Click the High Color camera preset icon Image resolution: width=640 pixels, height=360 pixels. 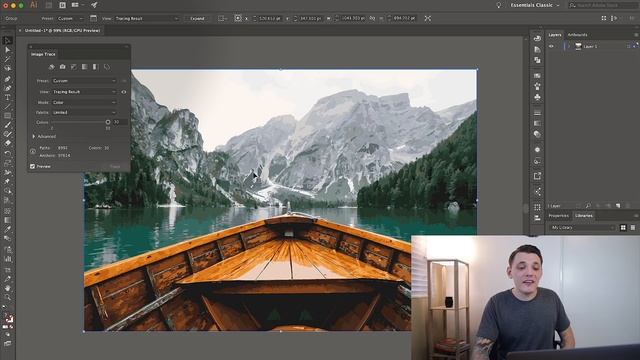pos(62,67)
